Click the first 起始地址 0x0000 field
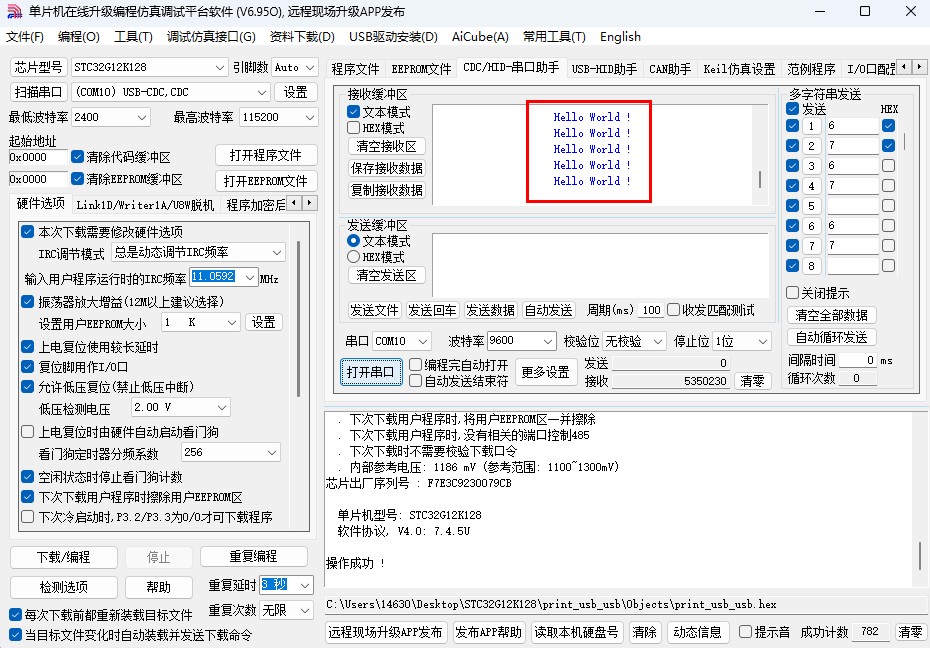 (x=38, y=157)
